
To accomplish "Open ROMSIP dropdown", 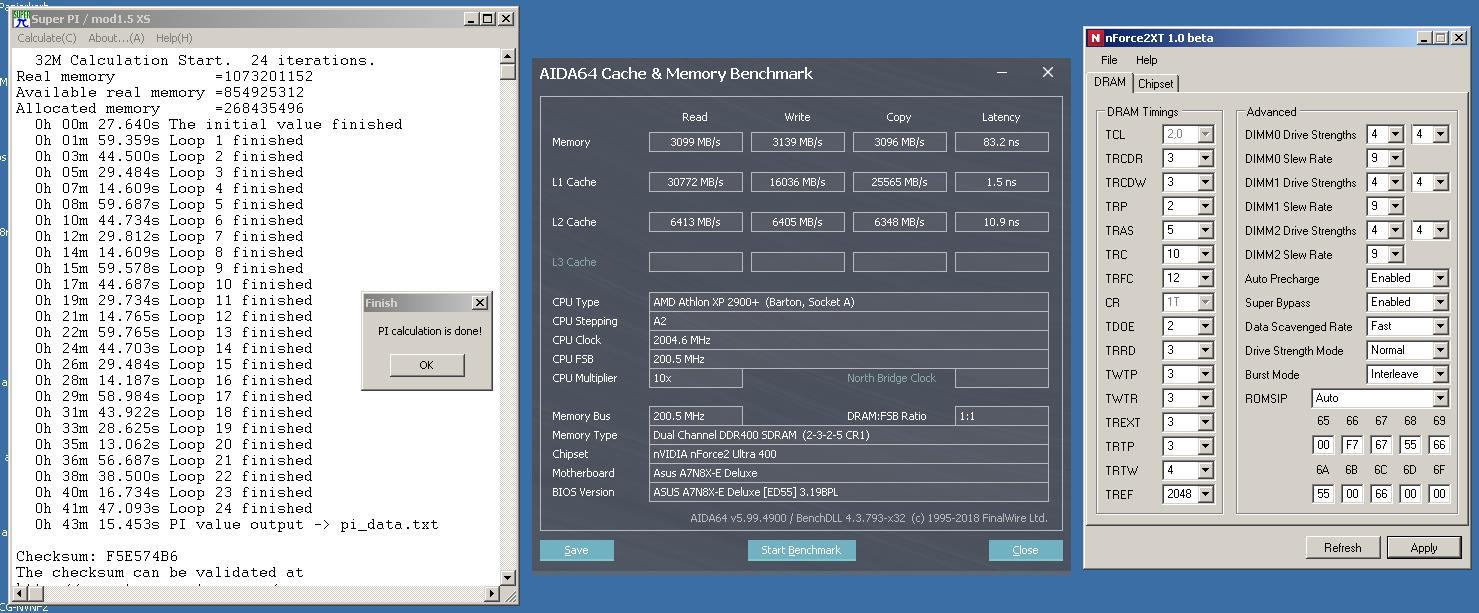I will pos(1440,398).
